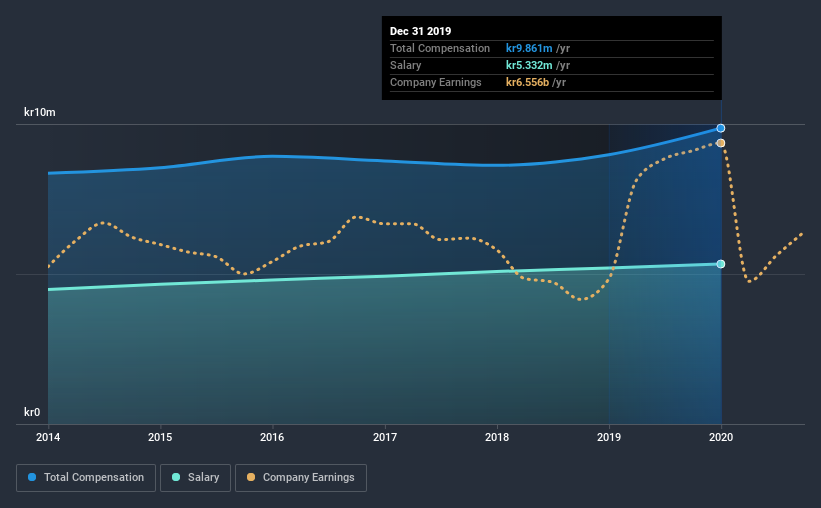821x508 pixels.
Task: Click the 2020 x-axis label
Action: pyautogui.click(x=721, y=437)
